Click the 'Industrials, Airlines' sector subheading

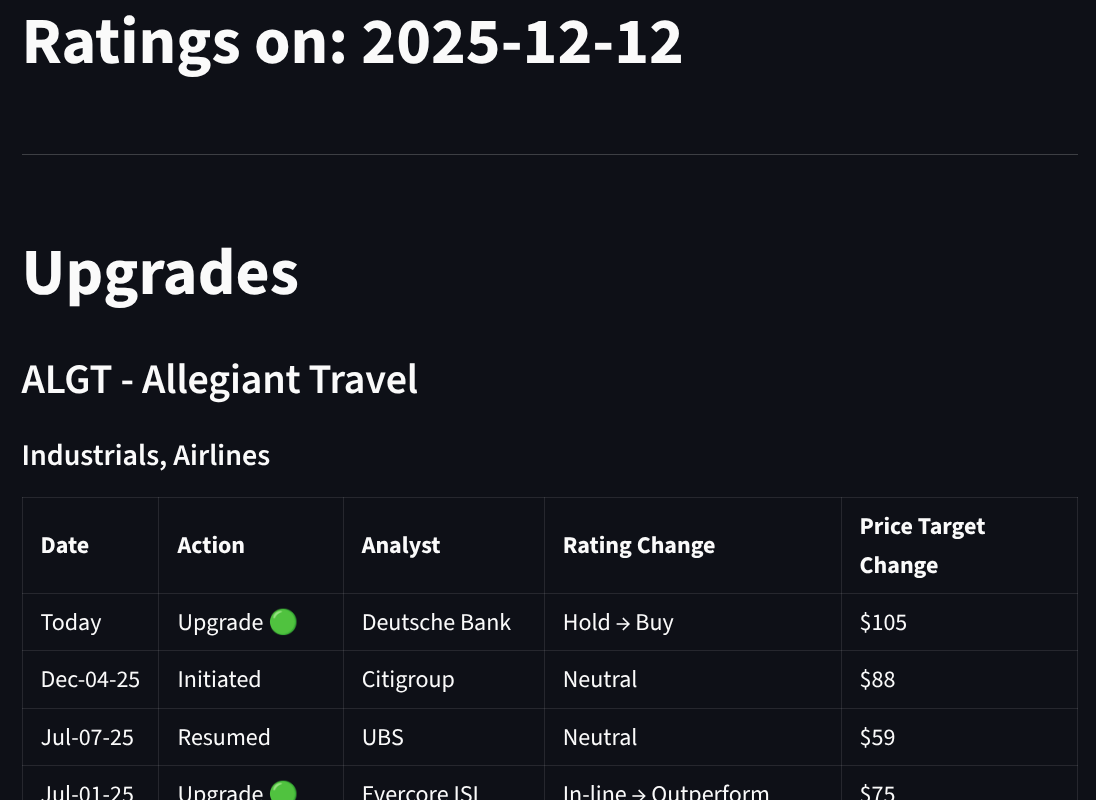pos(146,456)
